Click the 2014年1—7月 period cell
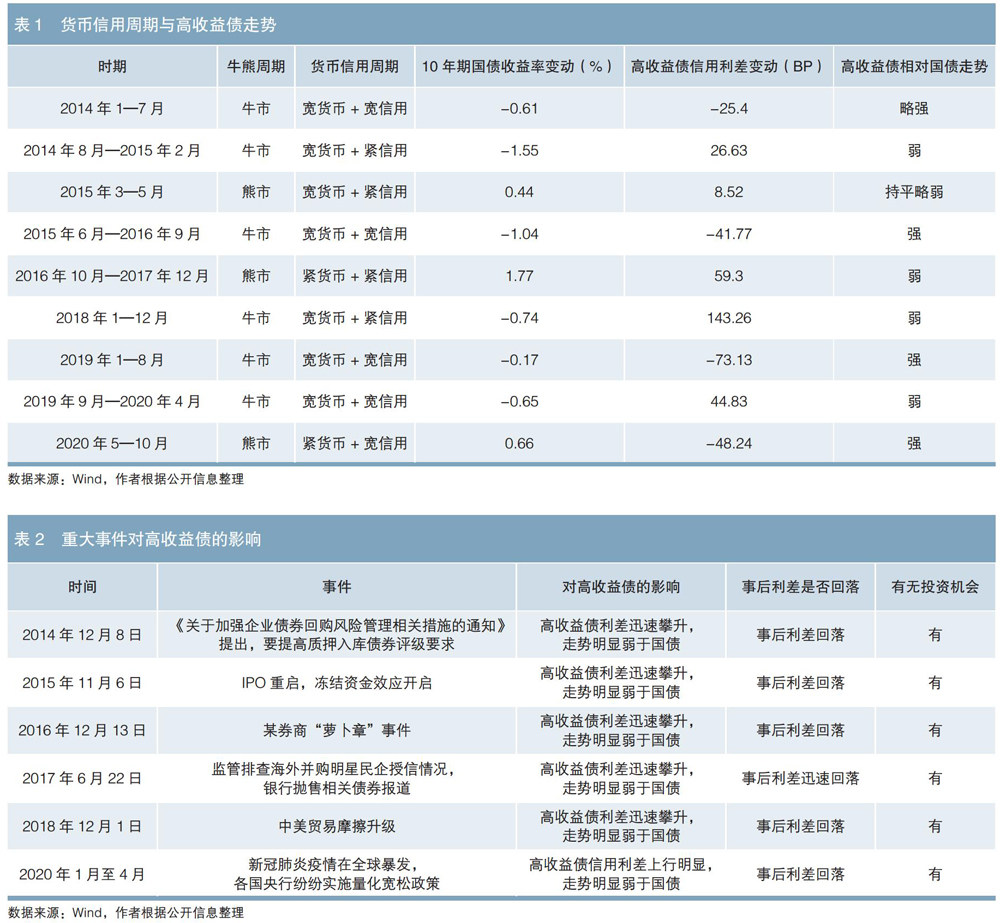This screenshot has height=923, width=1000. tap(112, 109)
